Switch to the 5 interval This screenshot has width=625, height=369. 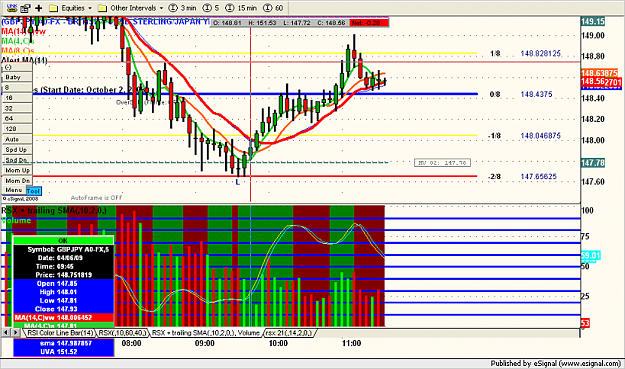tap(211, 8)
